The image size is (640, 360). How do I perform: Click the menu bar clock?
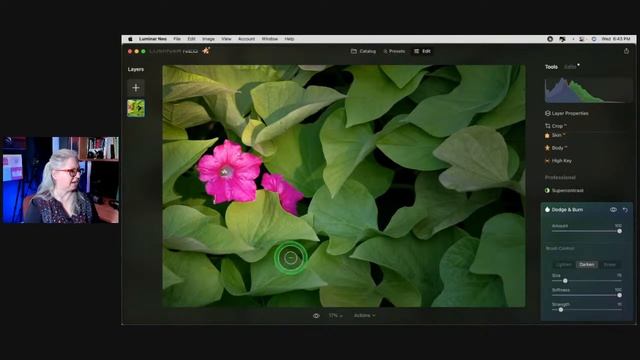click(616, 39)
